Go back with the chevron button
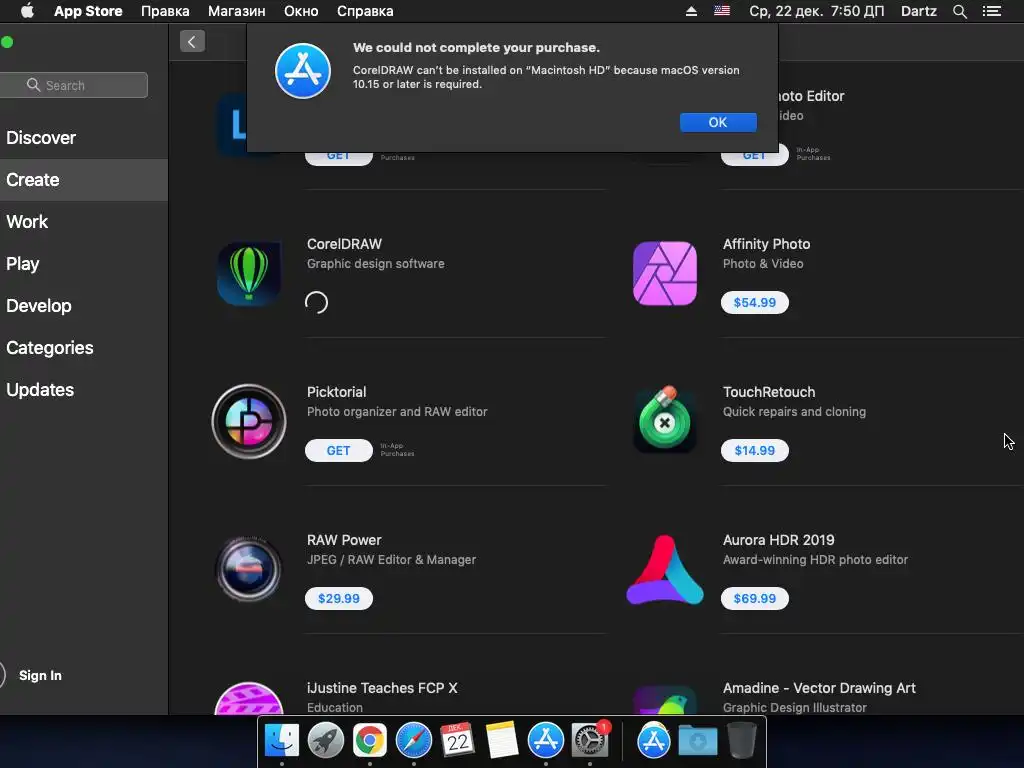This screenshot has height=768, width=1024. pos(192,42)
